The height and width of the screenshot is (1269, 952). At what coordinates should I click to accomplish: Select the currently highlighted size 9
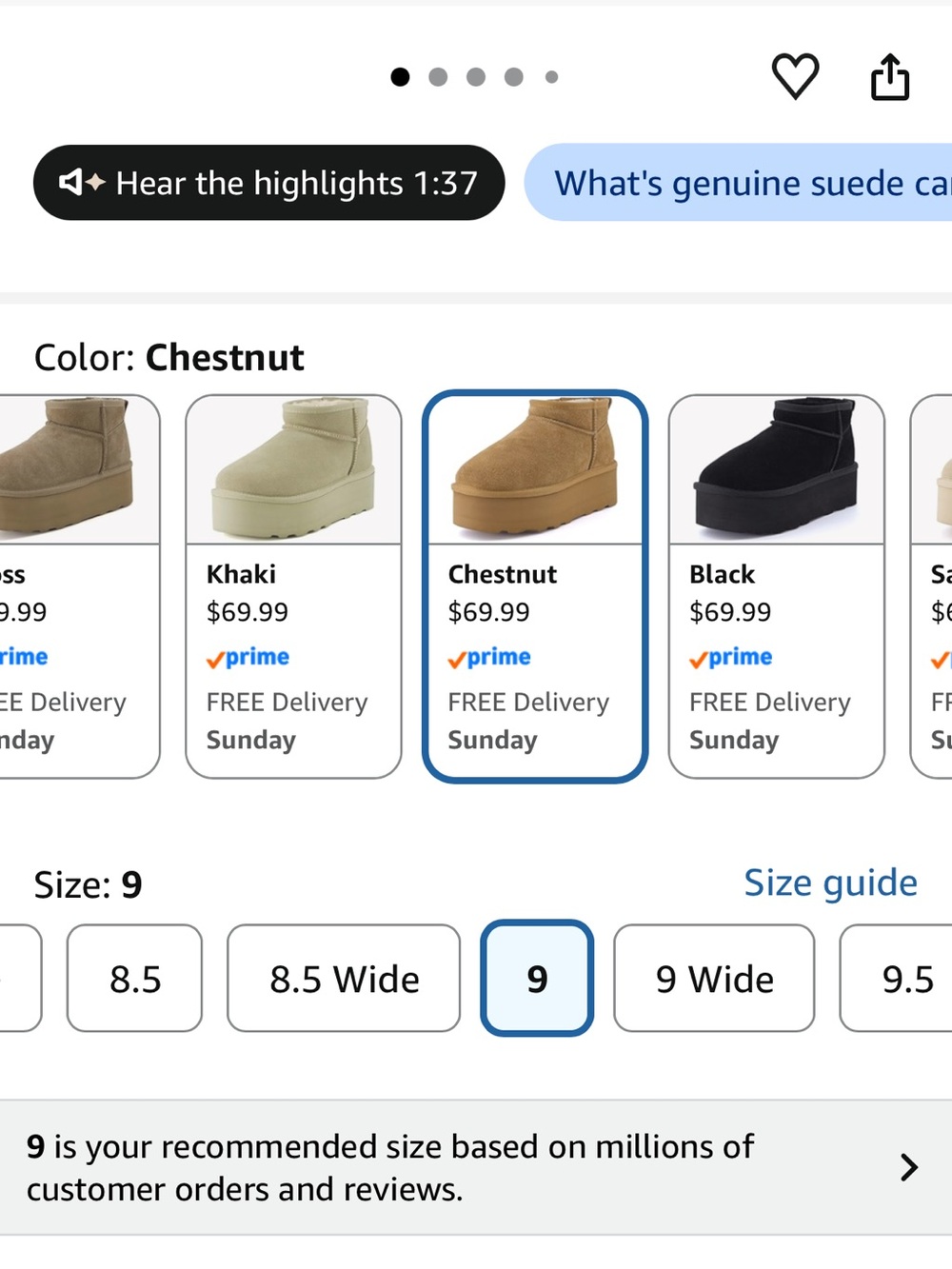tap(537, 978)
